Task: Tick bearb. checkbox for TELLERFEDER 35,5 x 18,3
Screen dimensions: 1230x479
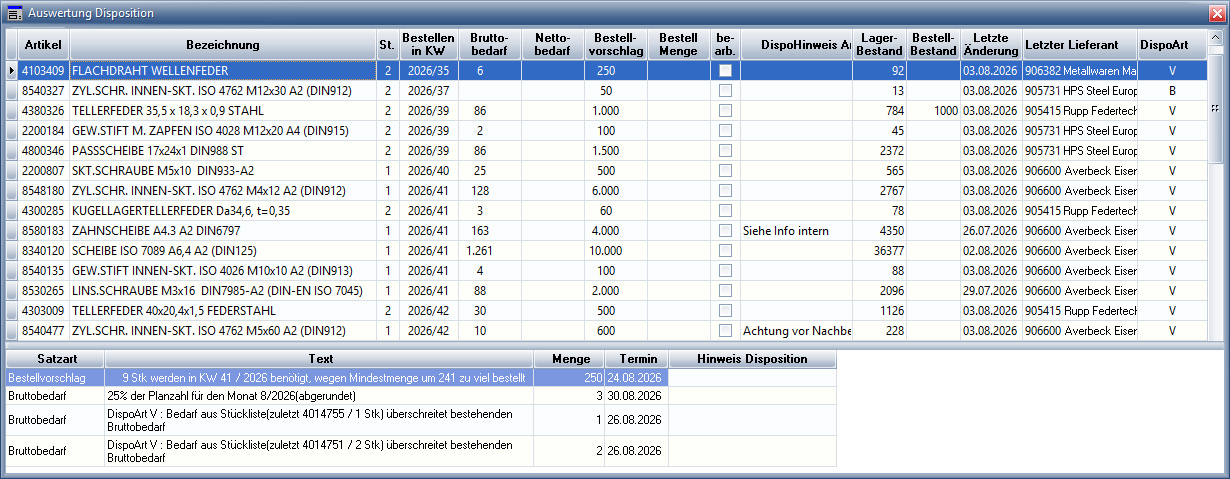Action: (725, 111)
